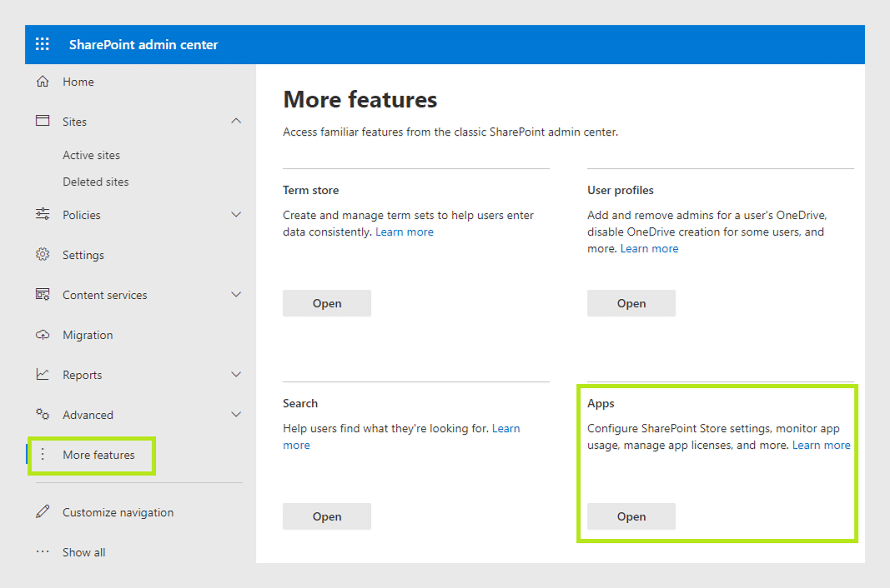Click Learn more under Apps

tap(821, 445)
